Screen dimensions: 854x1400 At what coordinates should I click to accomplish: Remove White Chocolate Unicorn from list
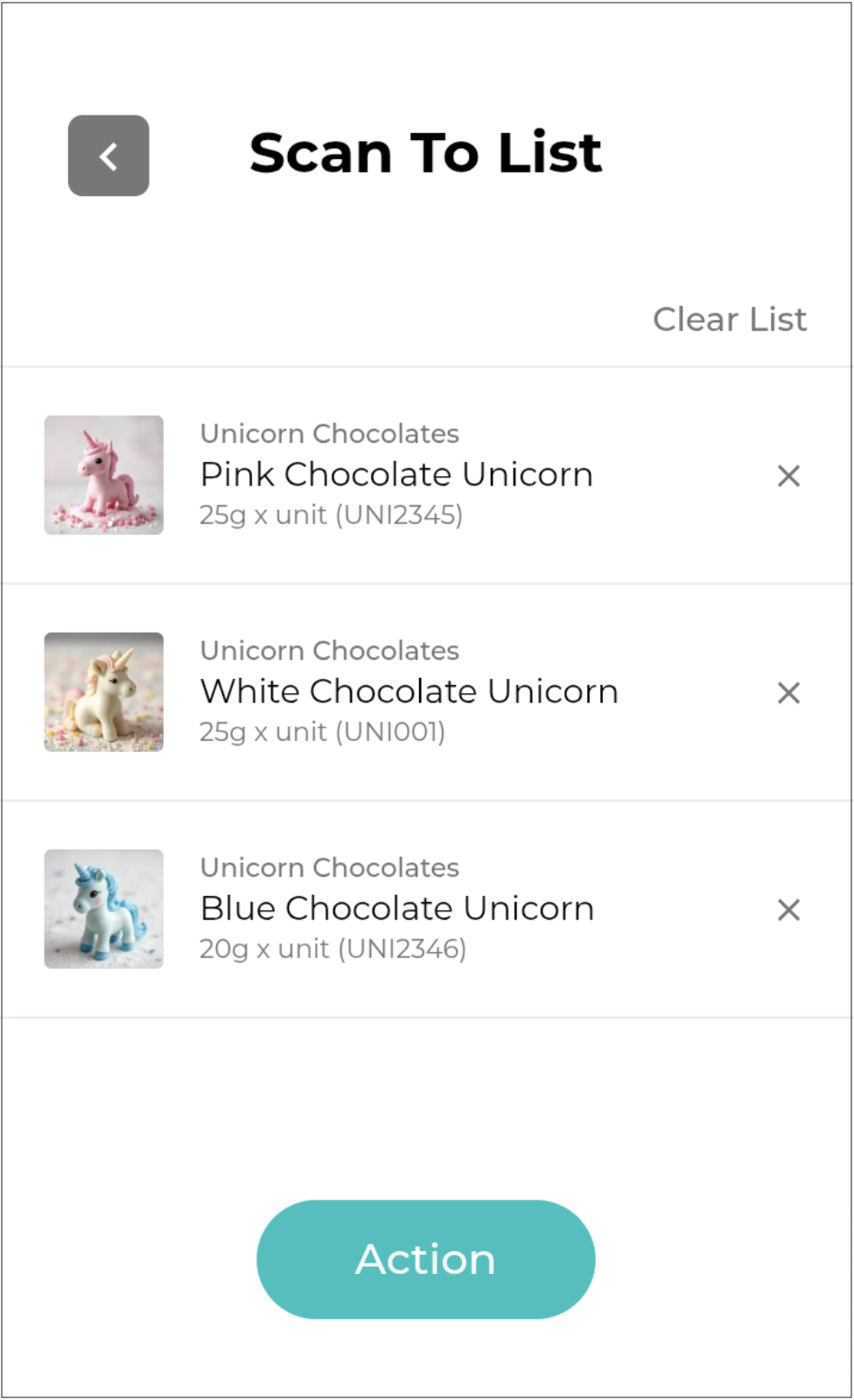click(788, 693)
